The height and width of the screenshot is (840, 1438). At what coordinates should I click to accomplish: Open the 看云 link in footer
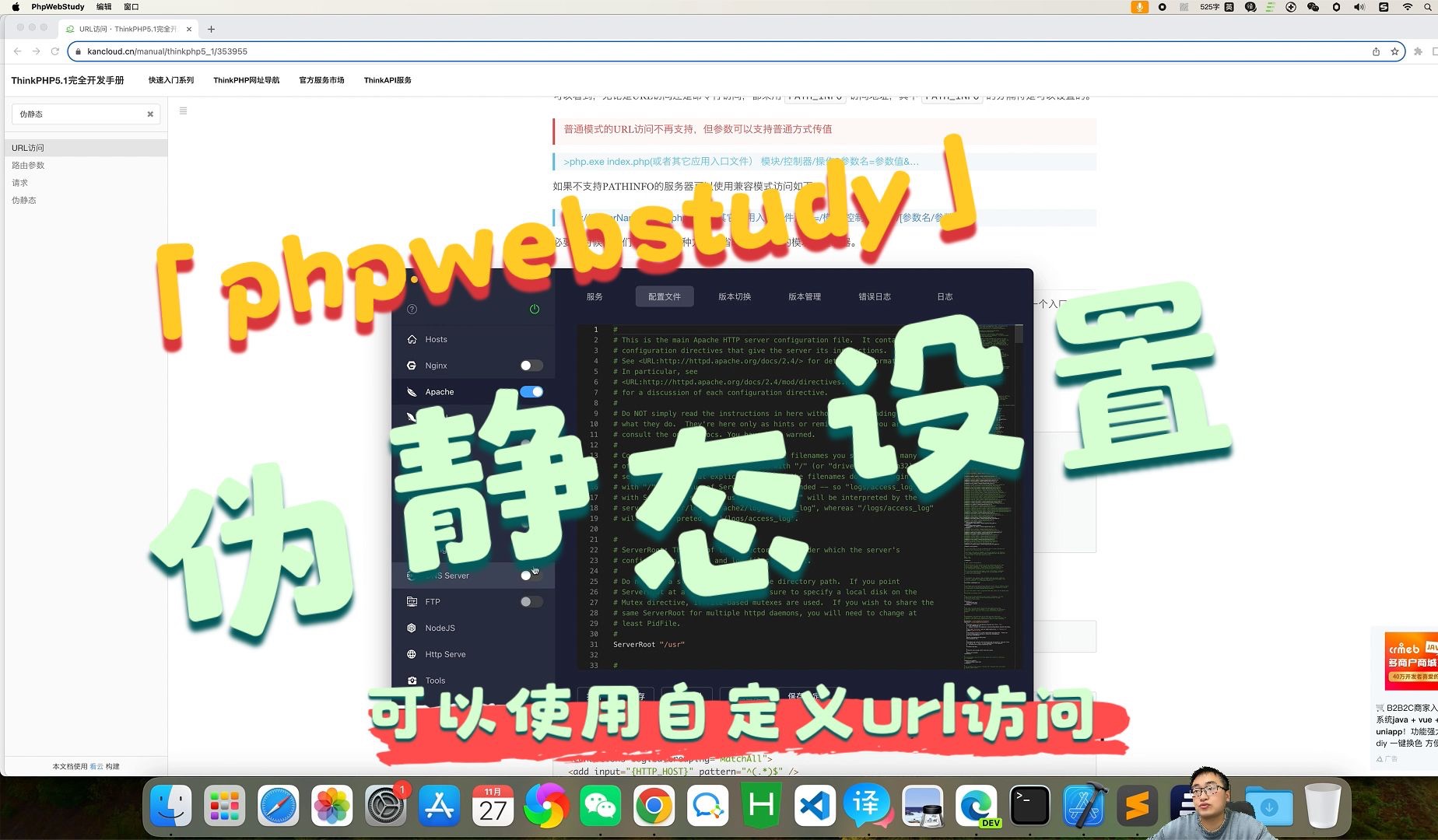pyautogui.click(x=96, y=766)
